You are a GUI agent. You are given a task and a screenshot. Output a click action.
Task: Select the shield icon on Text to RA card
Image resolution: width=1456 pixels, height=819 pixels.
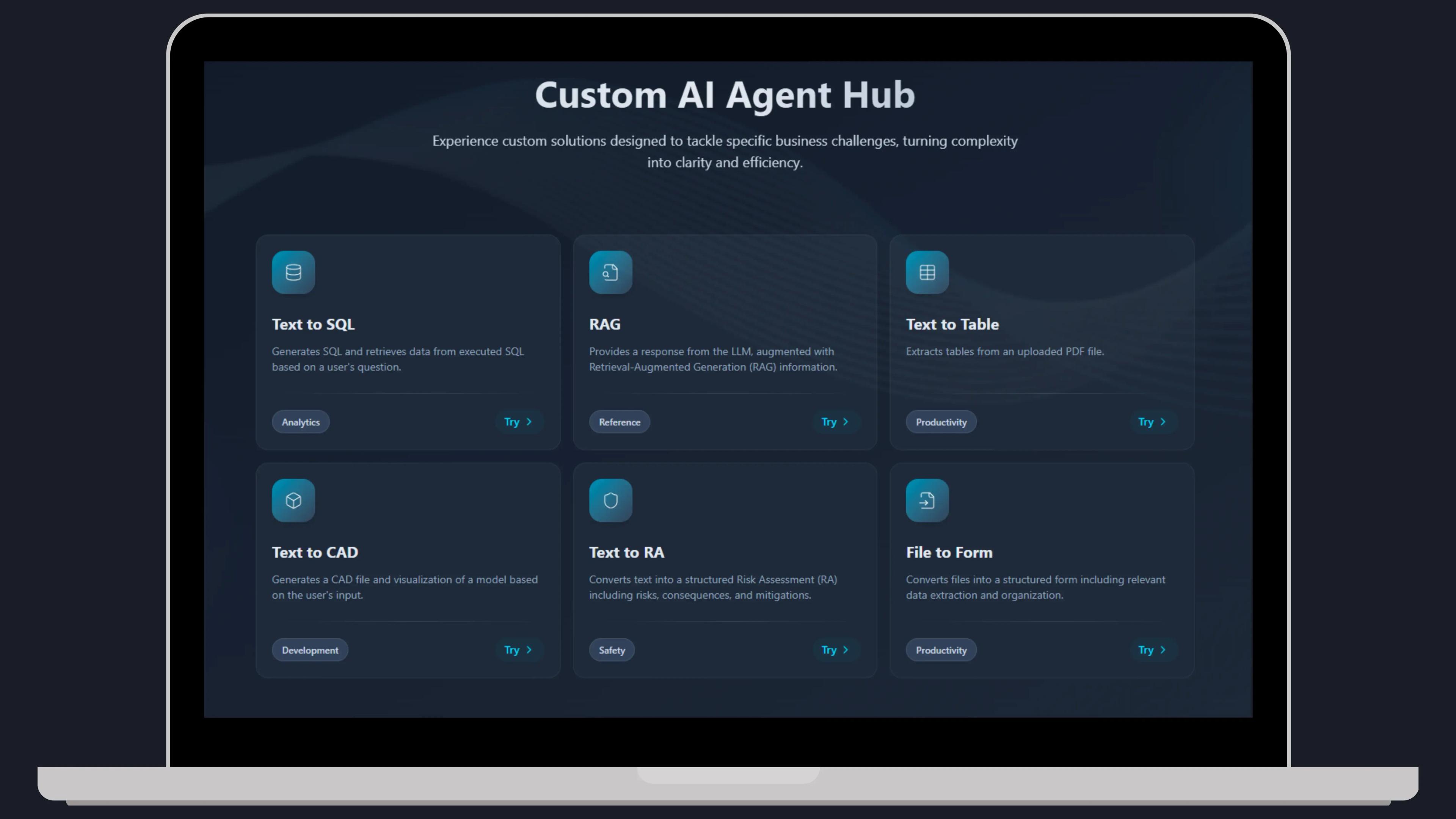[610, 500]
